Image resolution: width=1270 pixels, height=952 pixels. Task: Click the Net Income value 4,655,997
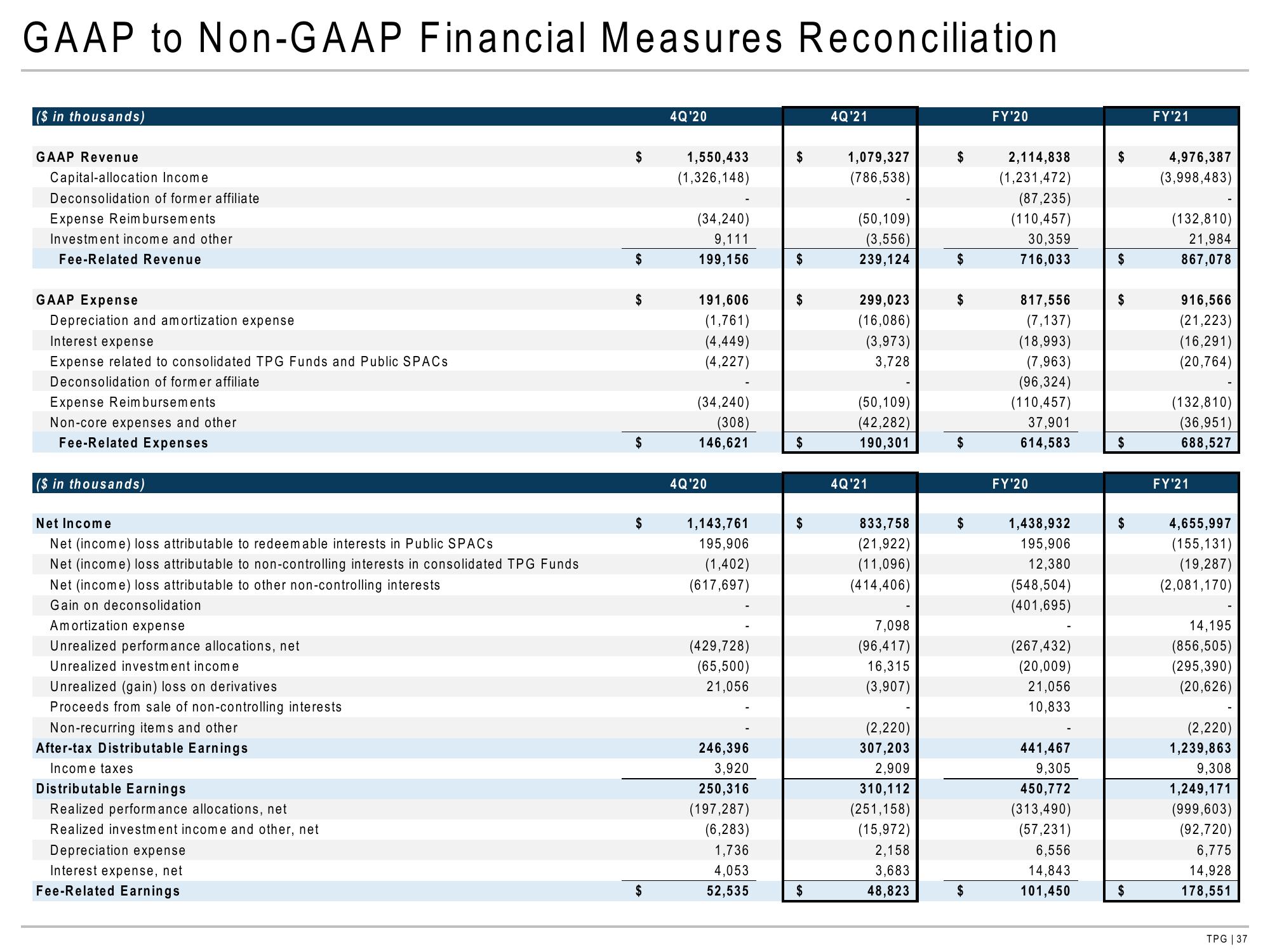click(1200, 524)
